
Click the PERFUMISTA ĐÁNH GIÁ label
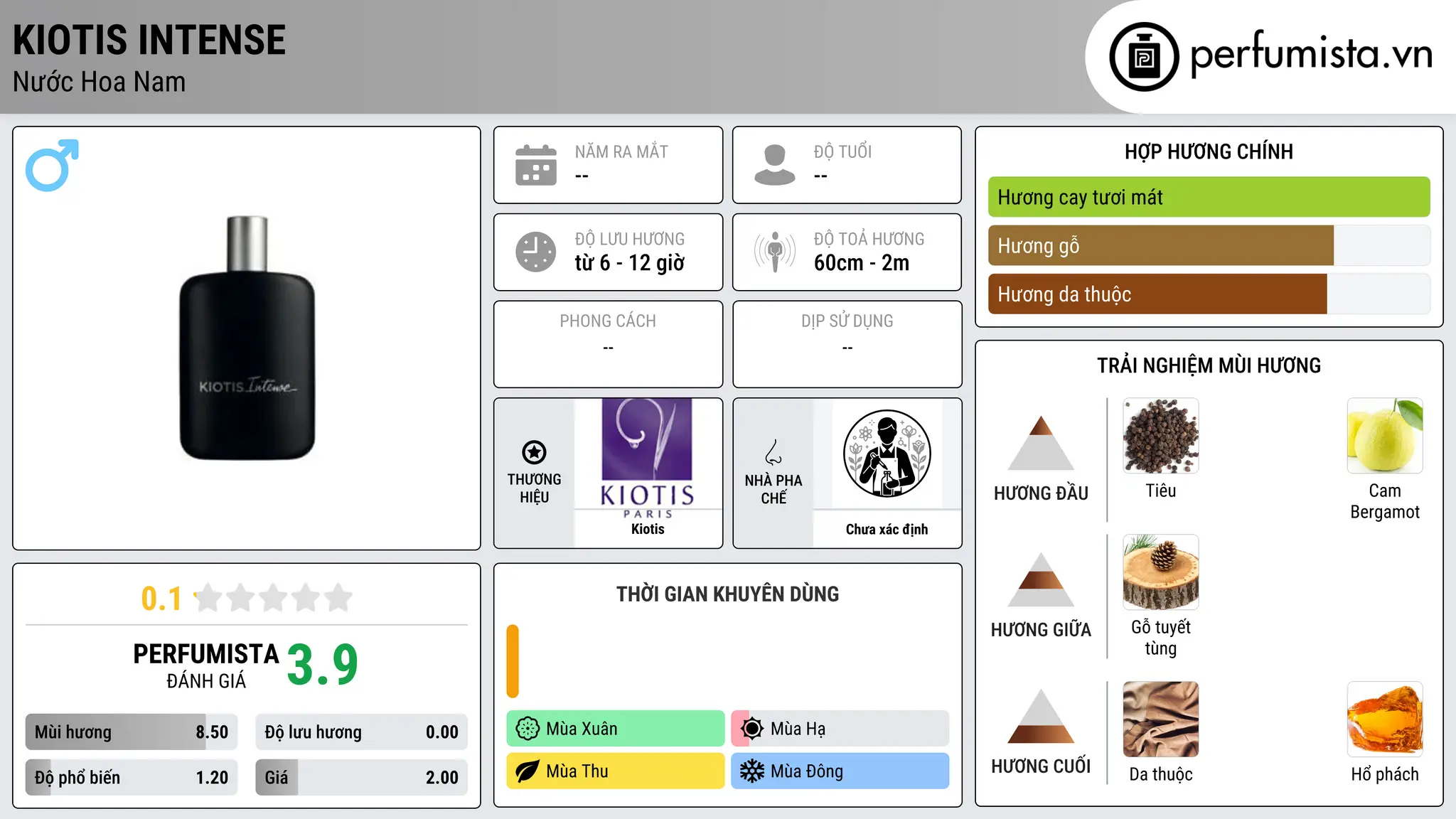click(206, 665)
